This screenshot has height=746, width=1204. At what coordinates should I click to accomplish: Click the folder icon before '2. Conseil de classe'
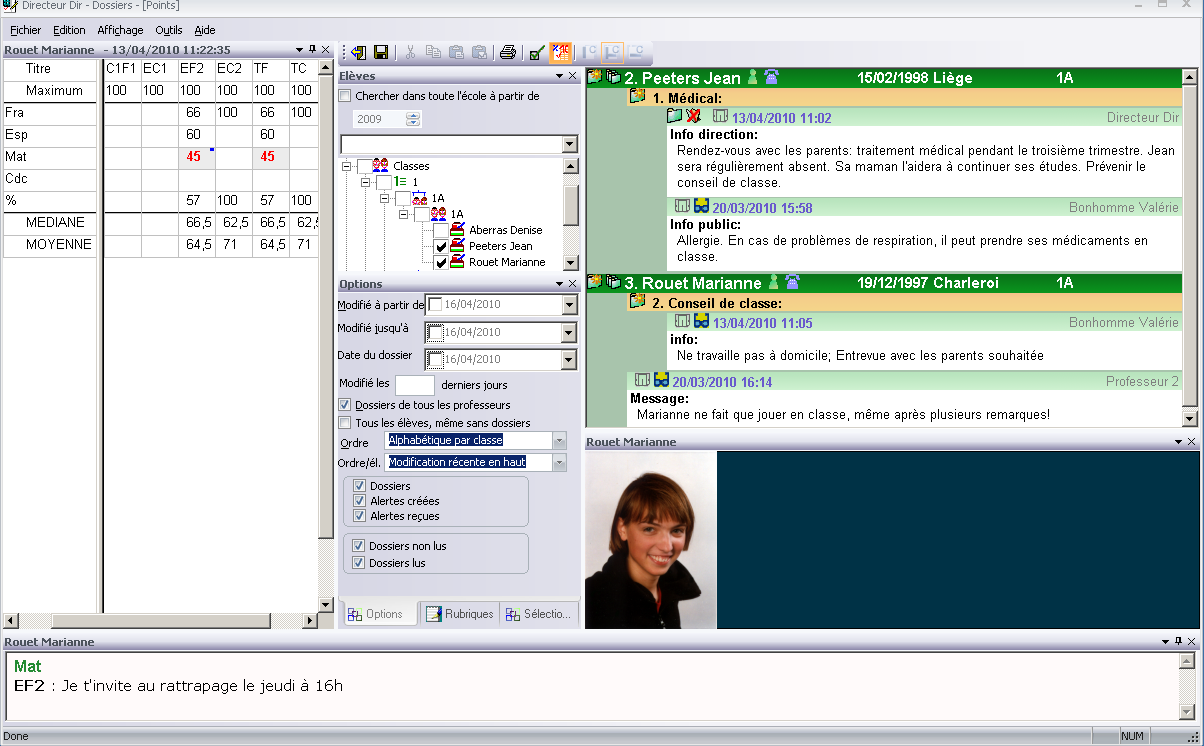tap(638, 302)
